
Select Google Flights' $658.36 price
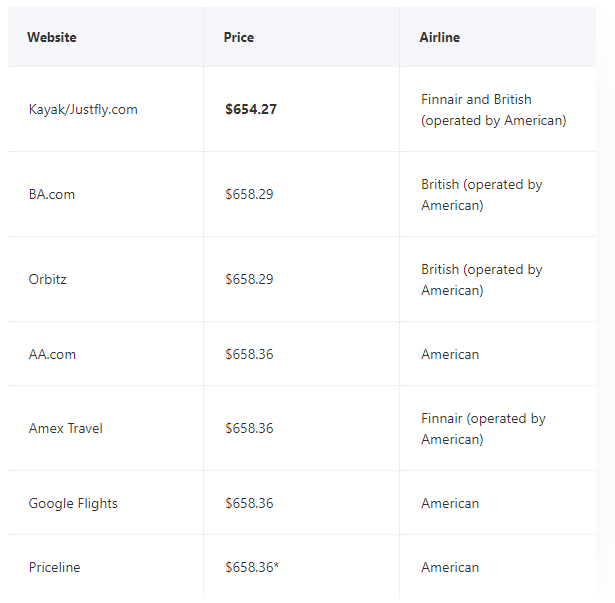pos(249,503)
